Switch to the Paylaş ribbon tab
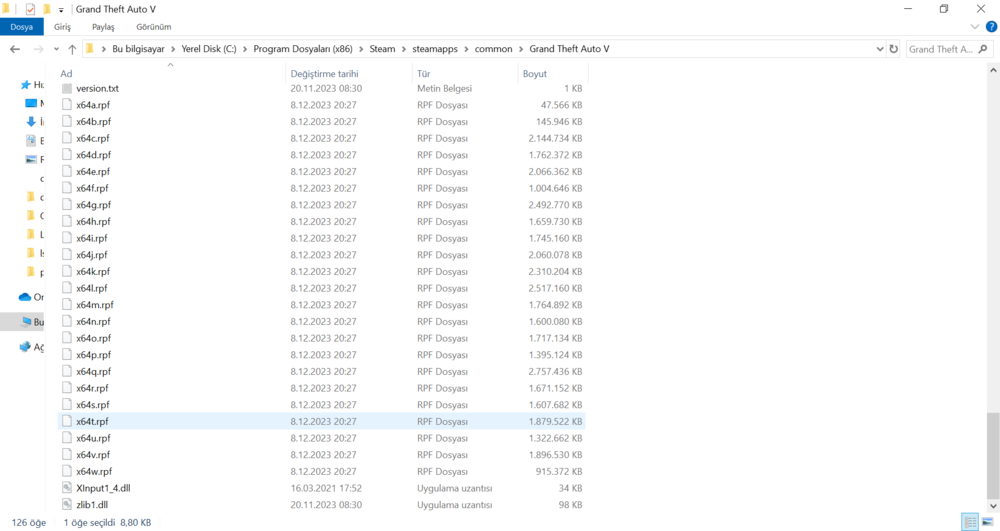 (103, 27)
